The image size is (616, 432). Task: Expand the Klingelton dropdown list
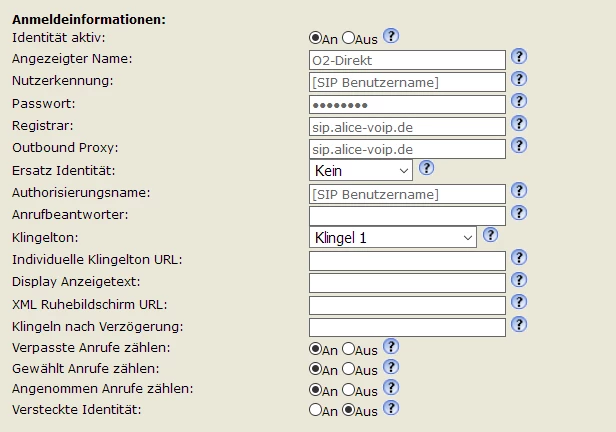393,238
